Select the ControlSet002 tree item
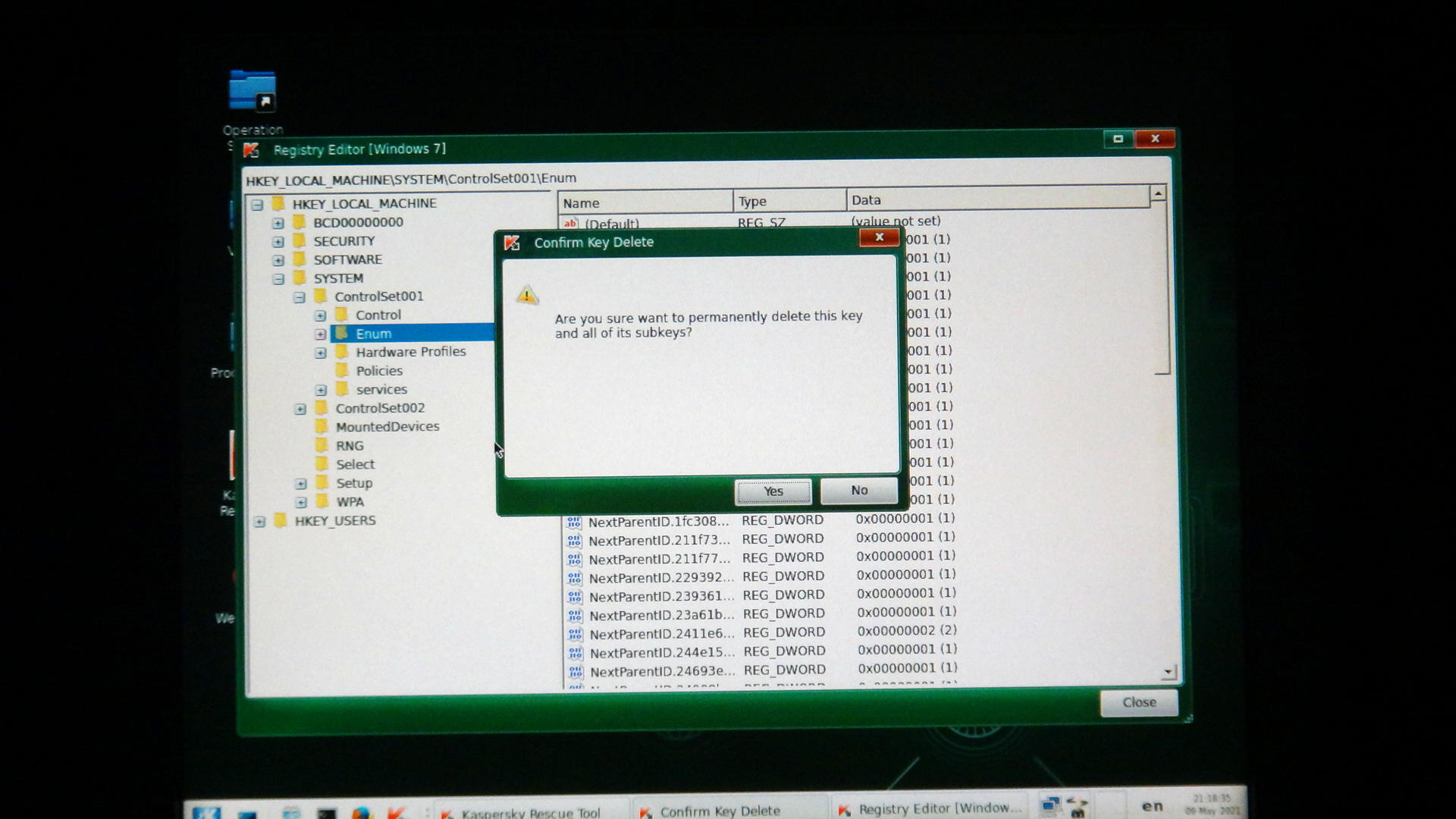The height and width of the screenshot is (819, 1456). pos(380,408)
